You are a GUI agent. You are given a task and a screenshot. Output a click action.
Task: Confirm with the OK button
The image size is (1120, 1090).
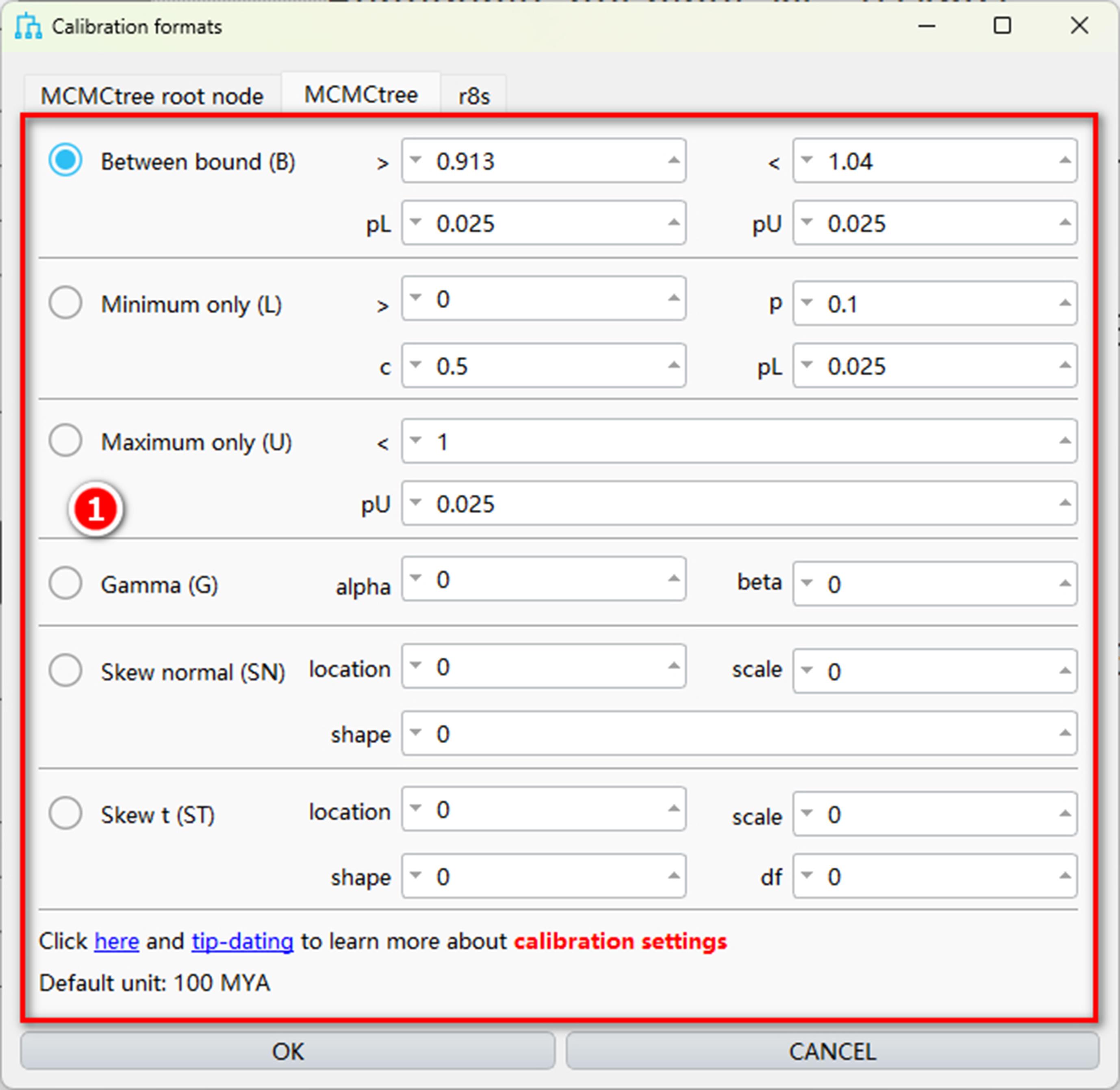pyautogui.click(x=288, y=1051)
